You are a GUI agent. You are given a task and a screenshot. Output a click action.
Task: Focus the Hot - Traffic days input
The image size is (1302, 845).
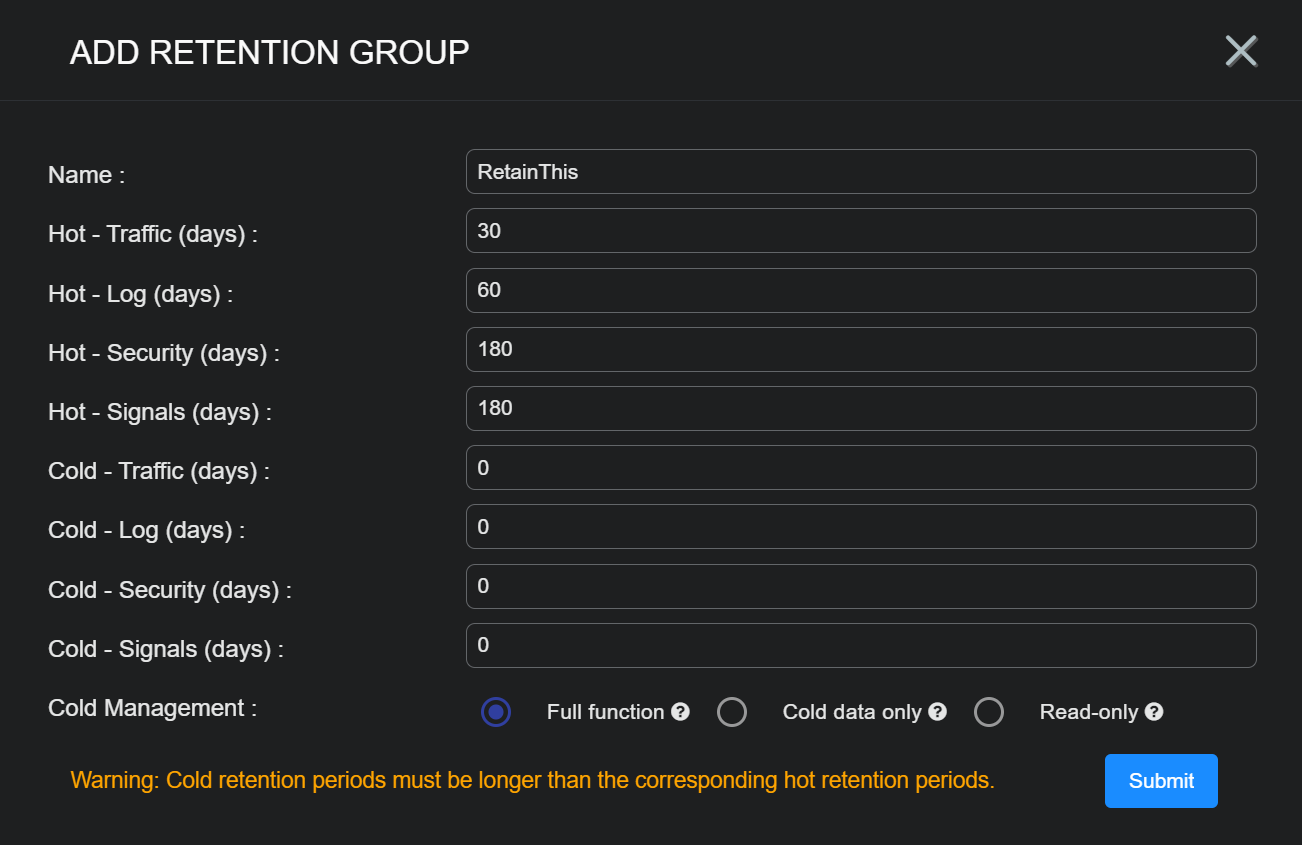(860, 231)
